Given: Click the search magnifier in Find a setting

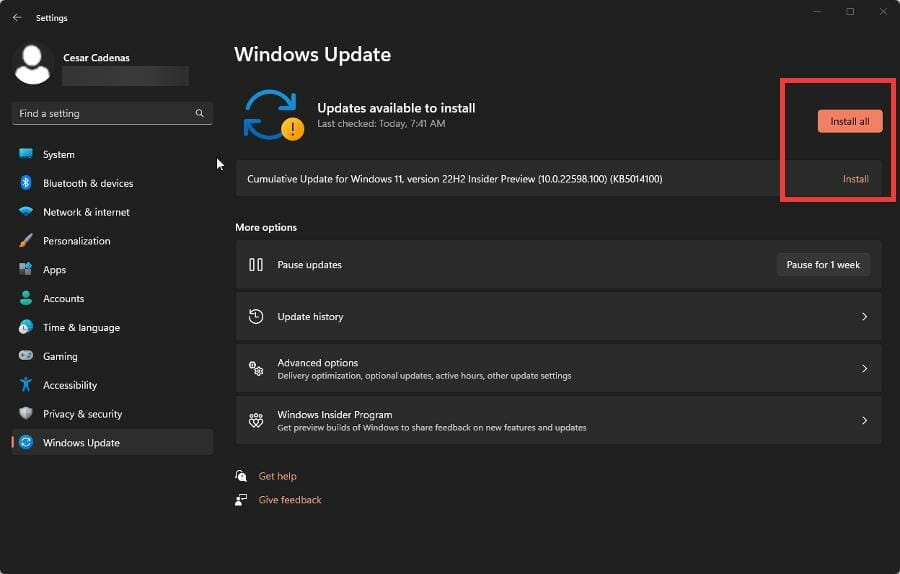Looking at the screenshot, I should tap(199, 113).
